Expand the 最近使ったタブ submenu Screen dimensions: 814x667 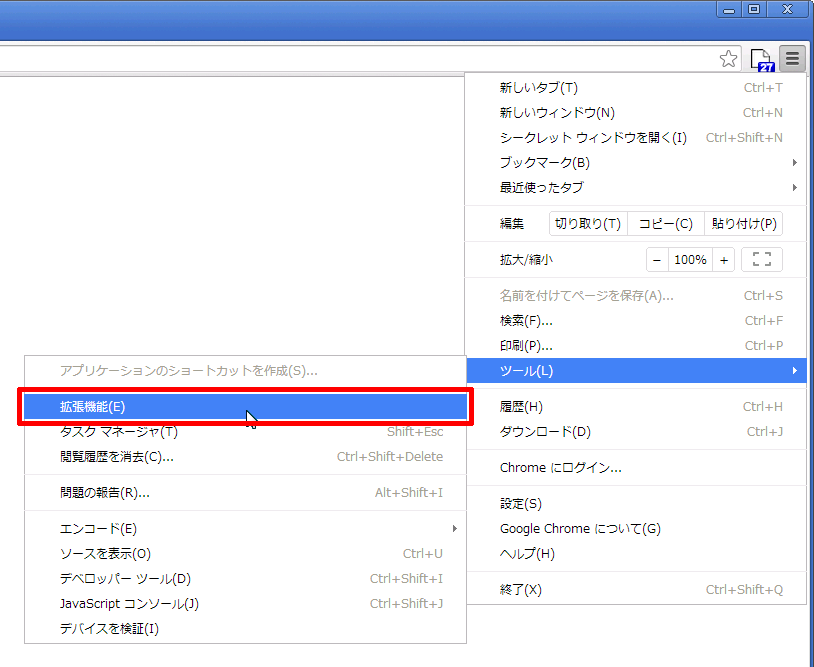(x=640, y=187)
